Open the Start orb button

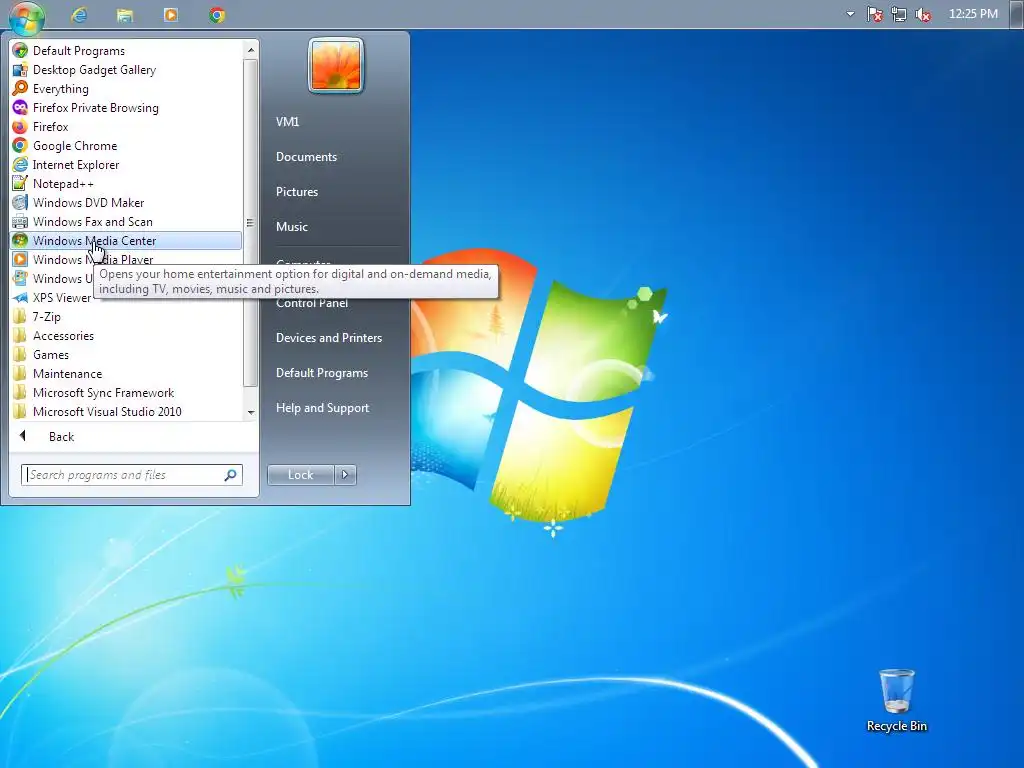coord(27,16)
